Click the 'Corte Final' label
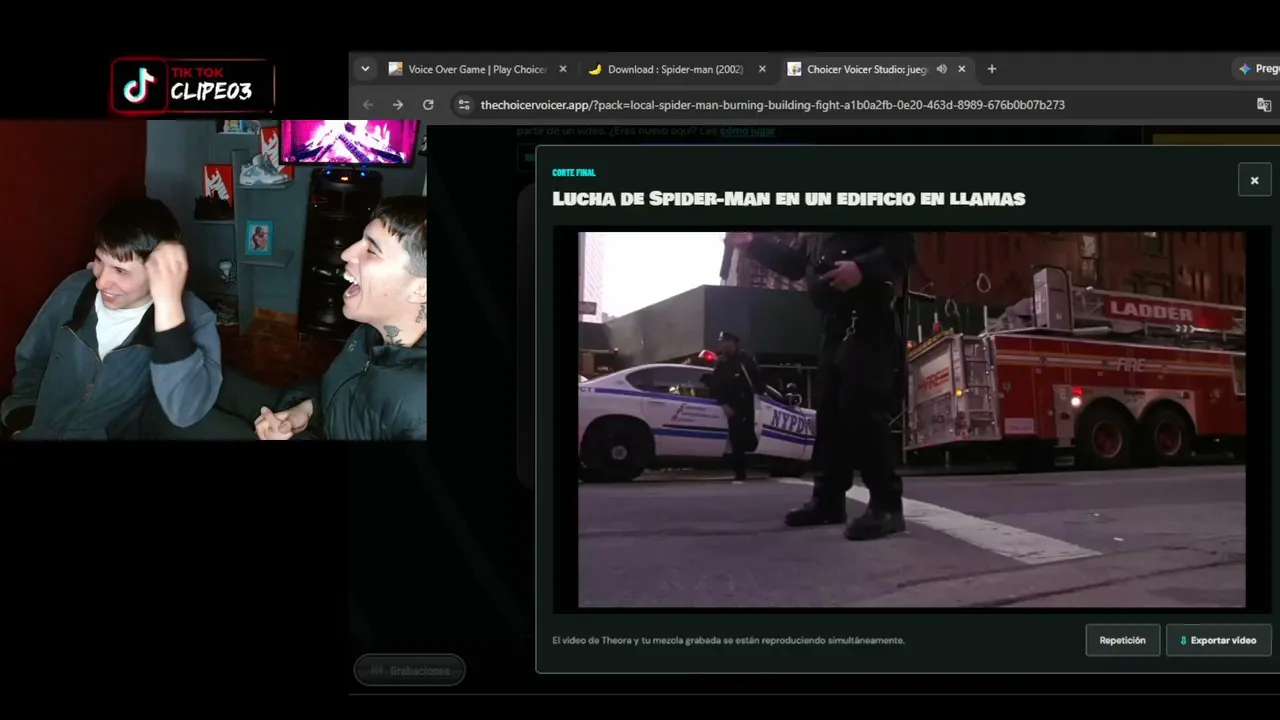Screen dimensions: 1280x720 (574, 173)
